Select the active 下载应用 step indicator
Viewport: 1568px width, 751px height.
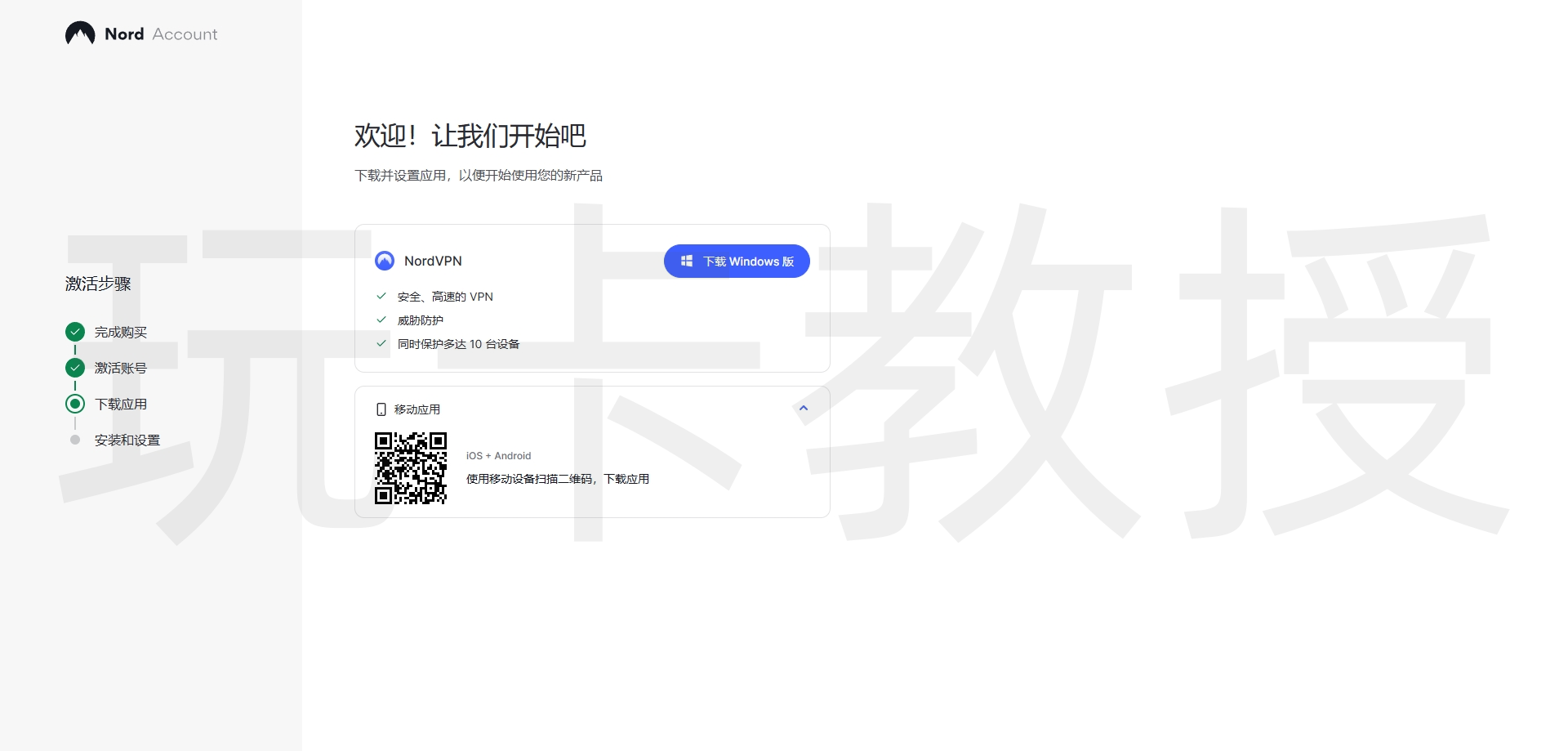(74, 404)
